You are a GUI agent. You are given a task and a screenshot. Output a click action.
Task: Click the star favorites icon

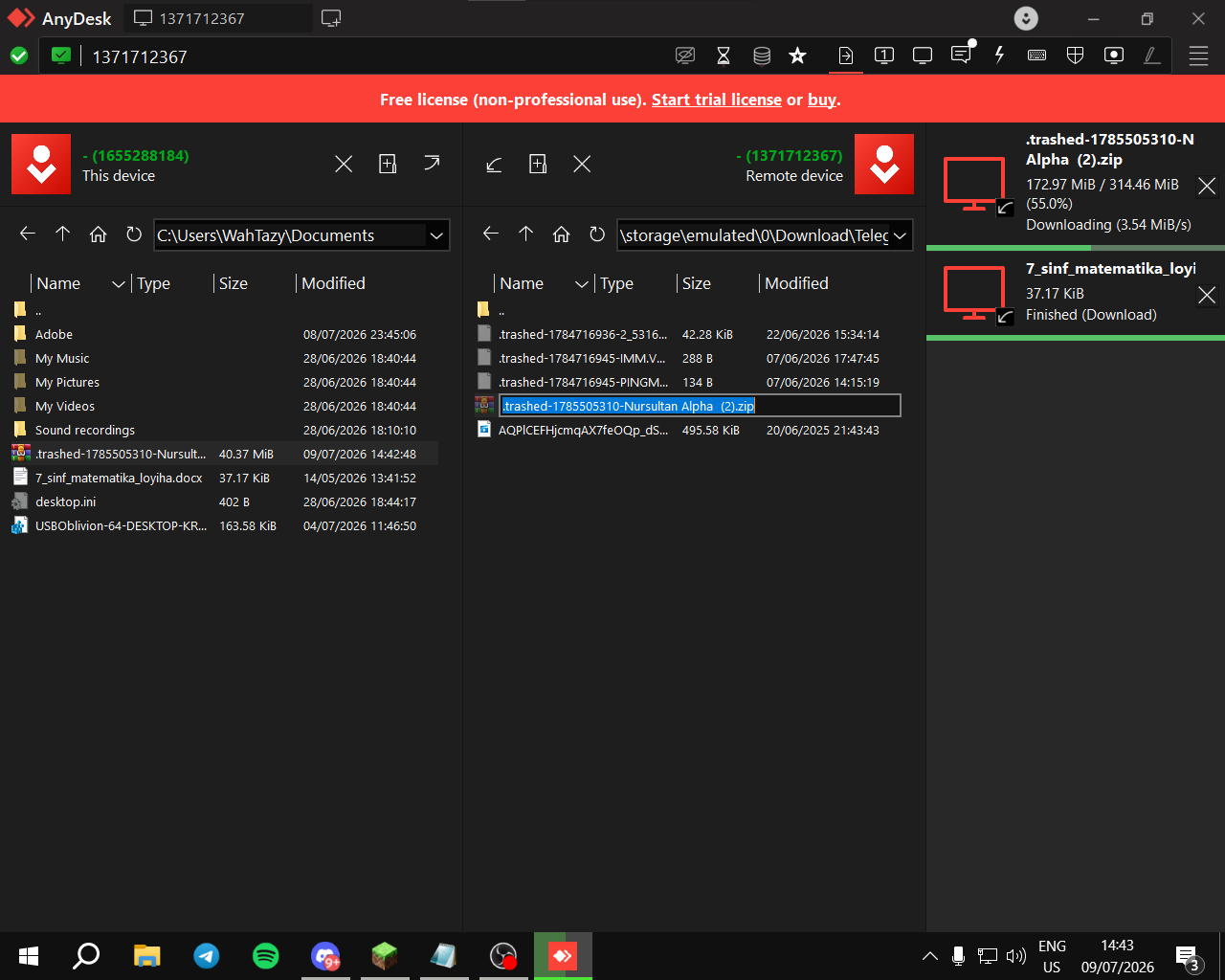[x=797, y=56]
